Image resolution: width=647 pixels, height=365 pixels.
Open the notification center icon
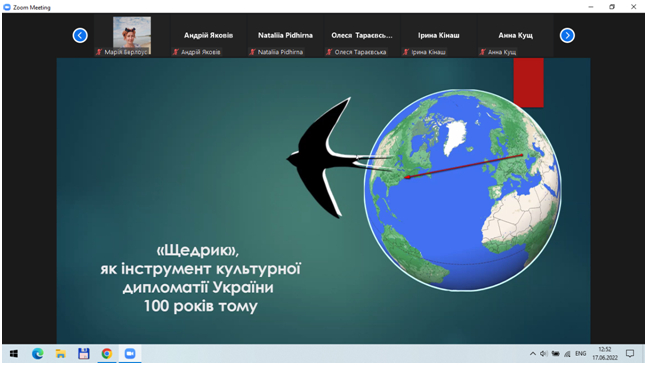[x=630, y=354]
